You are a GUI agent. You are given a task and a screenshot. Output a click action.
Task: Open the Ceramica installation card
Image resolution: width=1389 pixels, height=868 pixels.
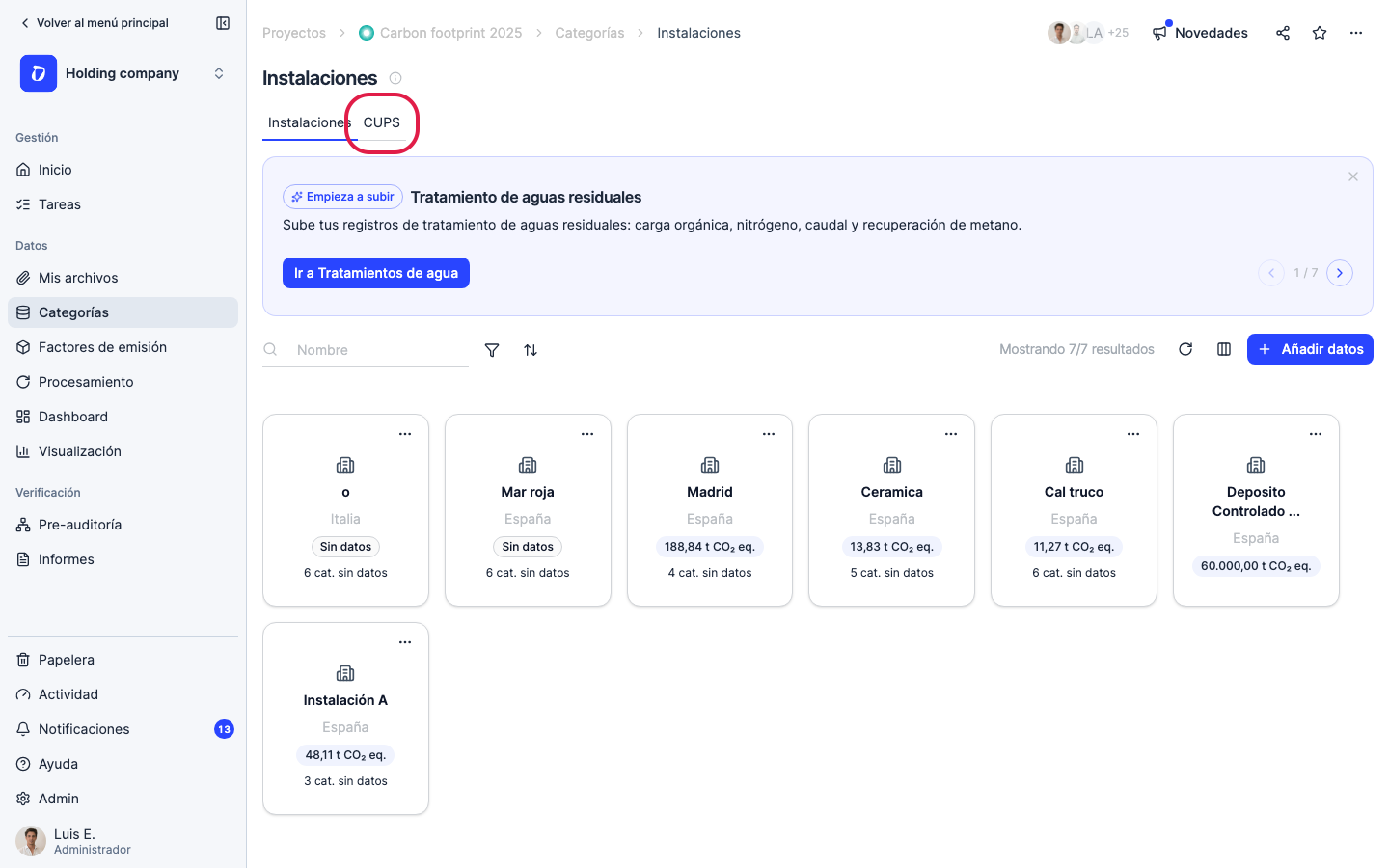tap(892, 510)
